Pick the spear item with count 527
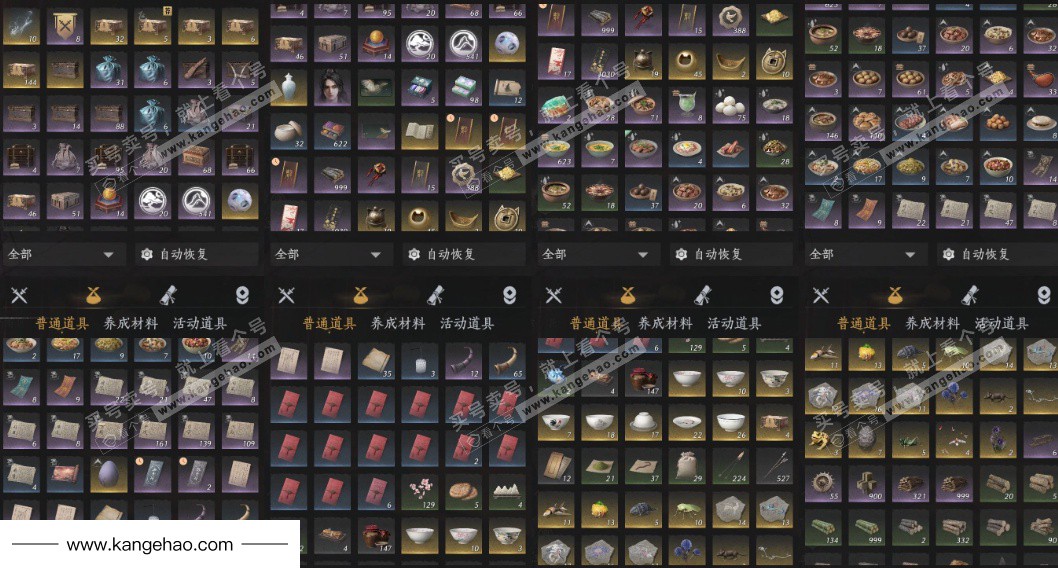Viewport: 1058px width, 568px height. point(773,465)
